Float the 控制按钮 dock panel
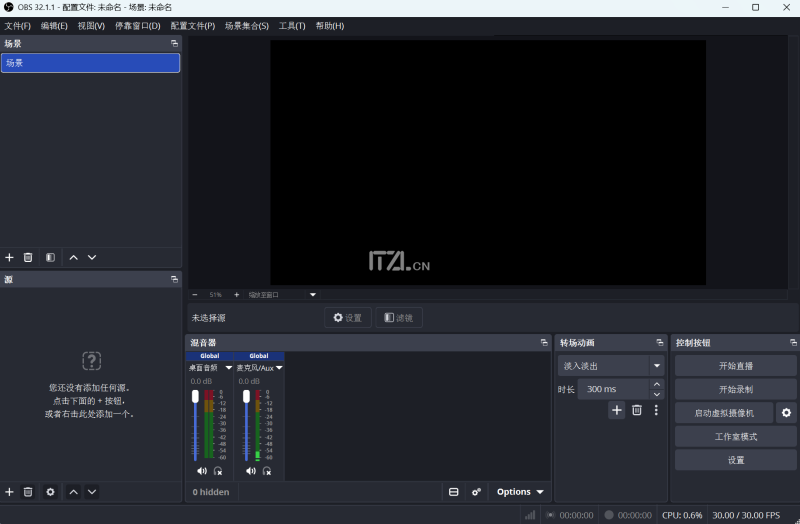800x524 pixels. 793,342
